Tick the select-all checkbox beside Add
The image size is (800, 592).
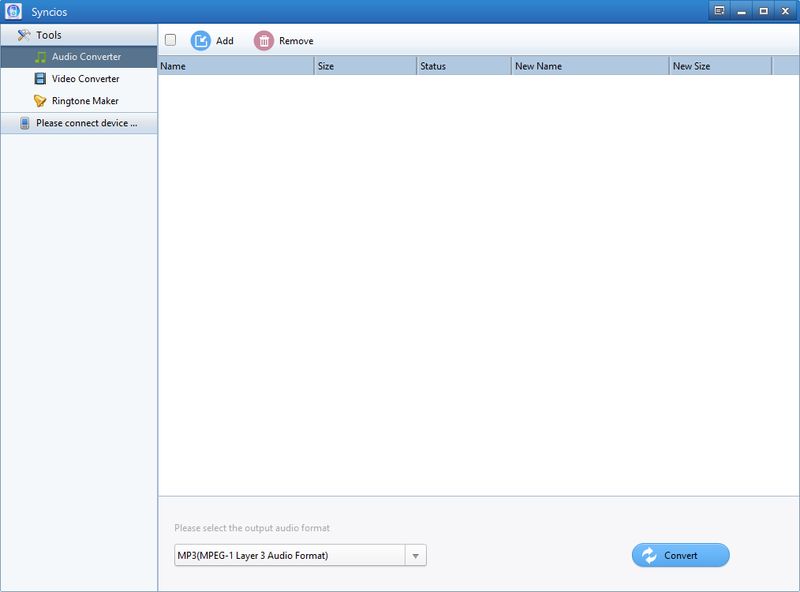click(x=170, y=40)
